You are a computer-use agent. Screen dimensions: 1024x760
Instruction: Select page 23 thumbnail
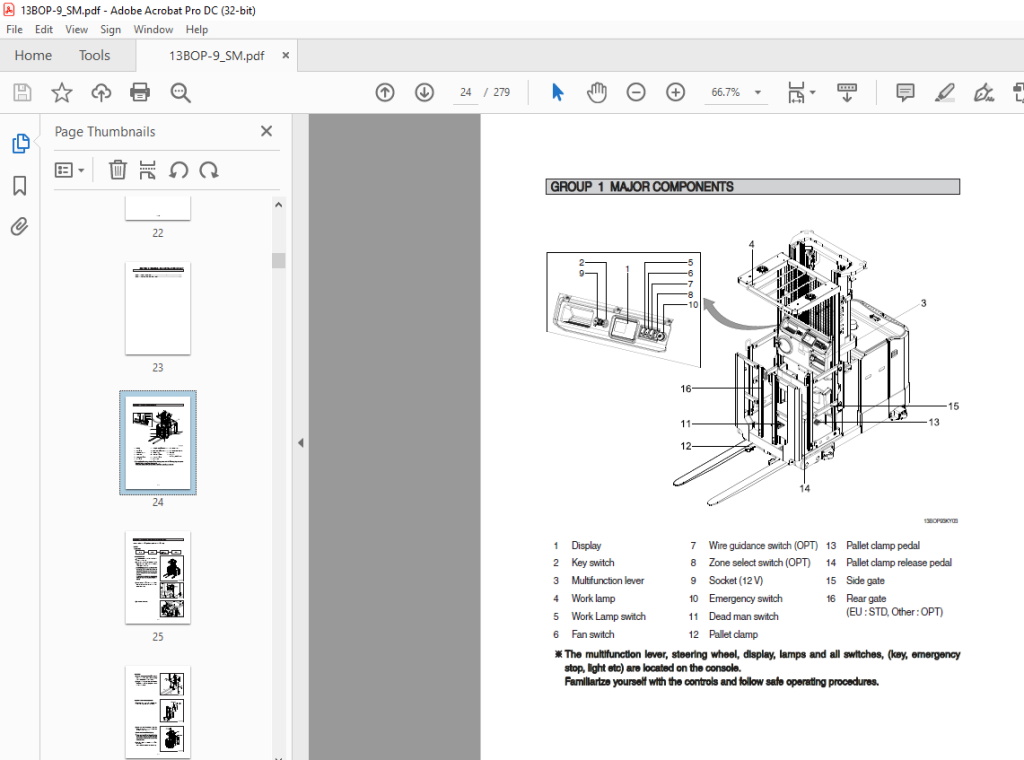[158, 309]
